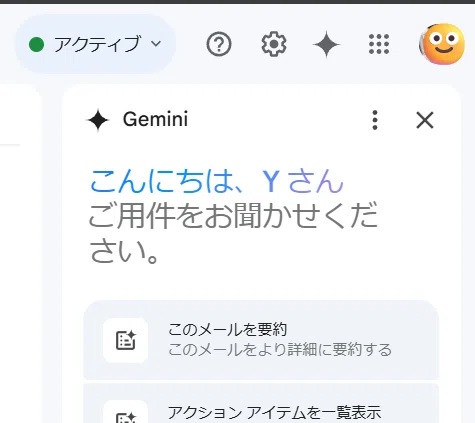Click the black Gemini sparkle logo in panel header
475x423 pixels.
(98, 120)
